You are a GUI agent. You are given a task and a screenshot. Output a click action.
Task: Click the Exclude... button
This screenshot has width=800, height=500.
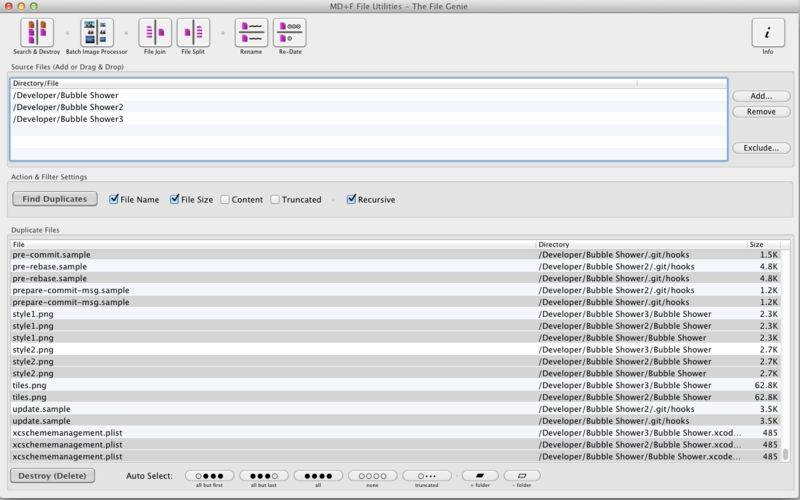tap(761, 148)
